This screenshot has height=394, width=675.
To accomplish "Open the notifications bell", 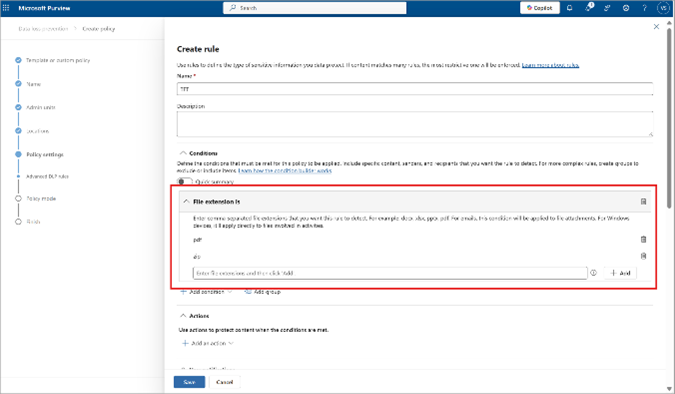I will coord(570,8).
